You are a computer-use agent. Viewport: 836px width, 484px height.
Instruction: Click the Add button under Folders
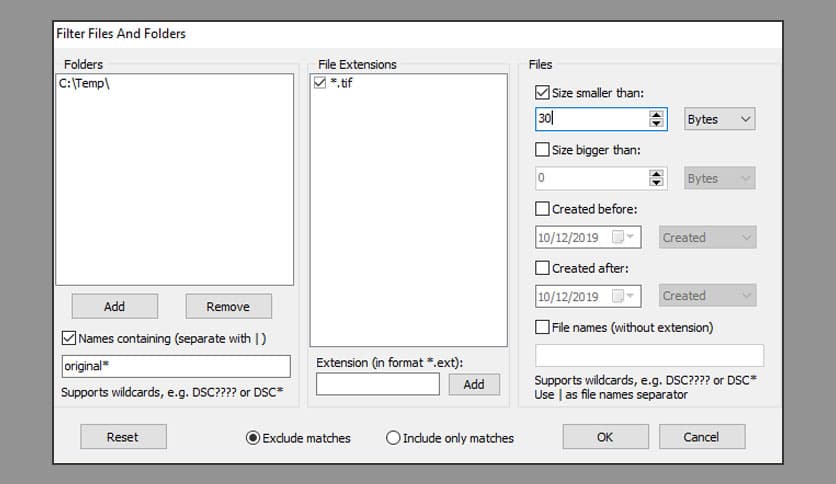click(x=115, y=306)
